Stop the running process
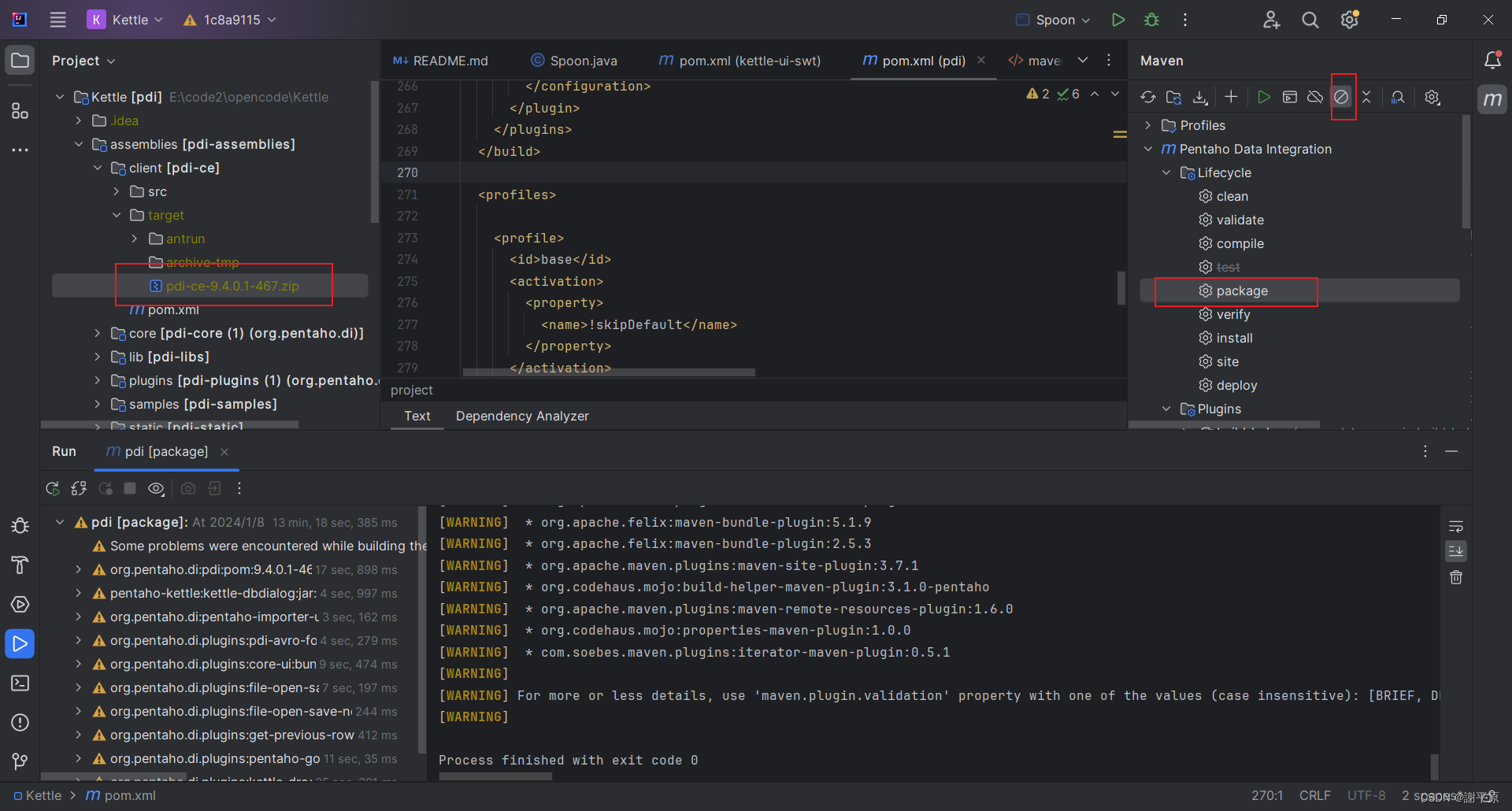Viewport: 1512px width, 811px height. pos(130,488)
